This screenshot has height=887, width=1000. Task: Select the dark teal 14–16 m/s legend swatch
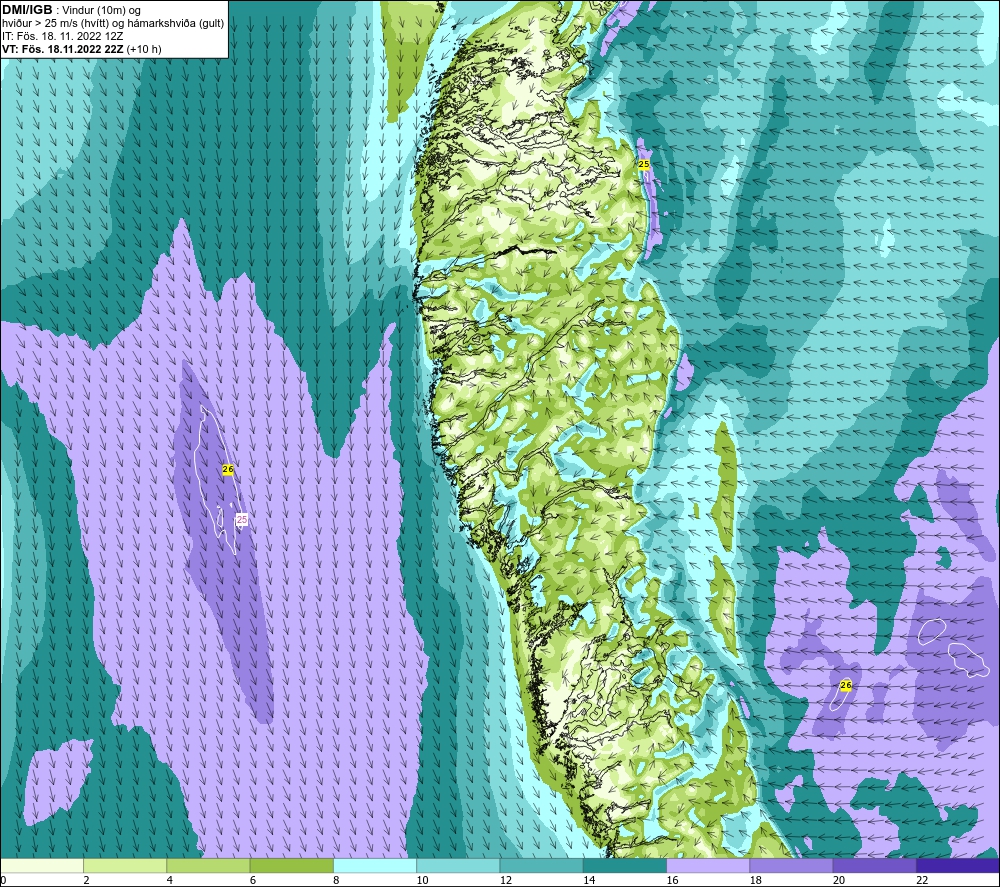tap(625, 866)
